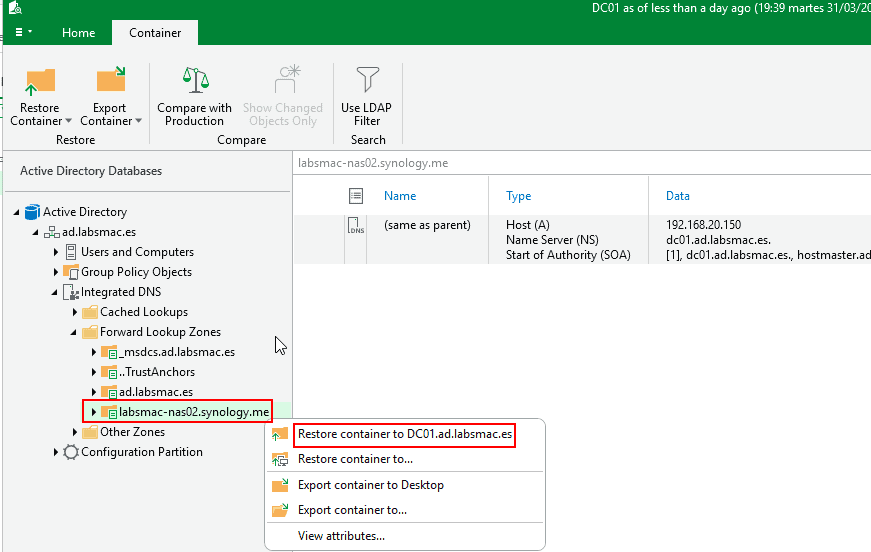Click the restore icon beside Restore container to DC01

pos(280,434)
